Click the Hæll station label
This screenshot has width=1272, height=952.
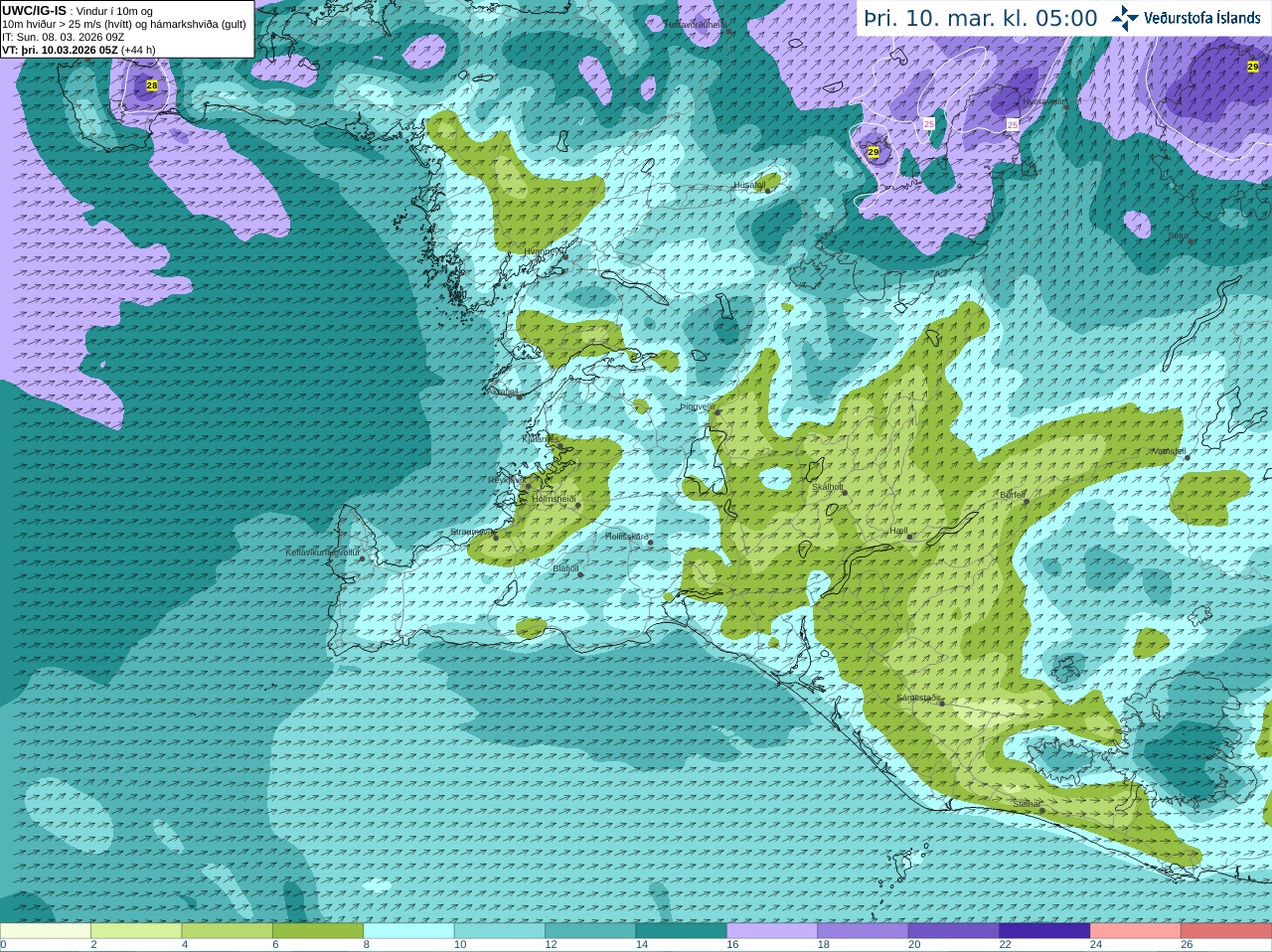click(899, 531)
